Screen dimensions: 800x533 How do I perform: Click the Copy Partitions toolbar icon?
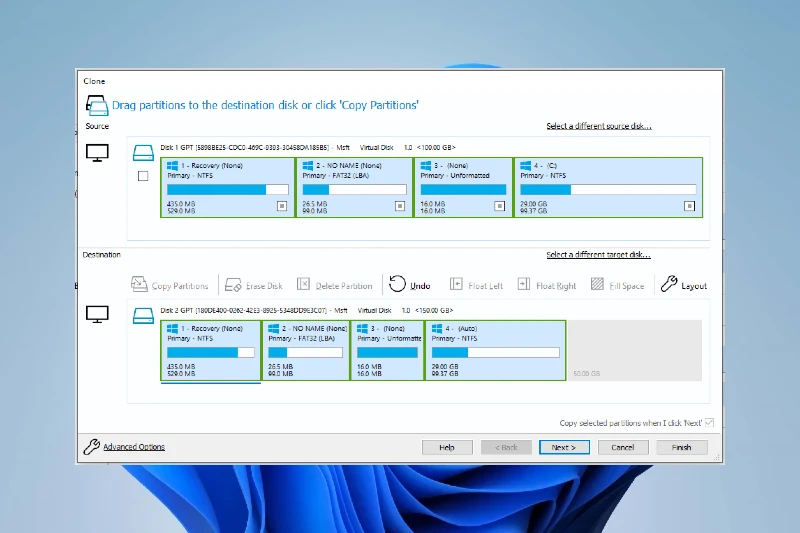click(x=139, y=285)
